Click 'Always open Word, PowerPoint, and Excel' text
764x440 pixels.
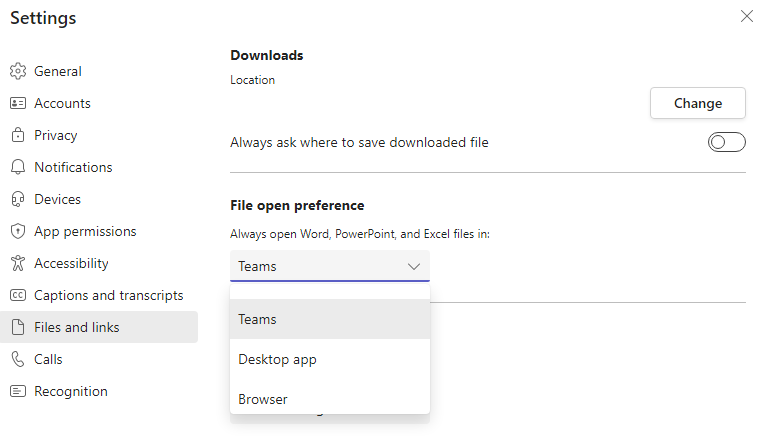pyautogui.click(x=360, y=234)
